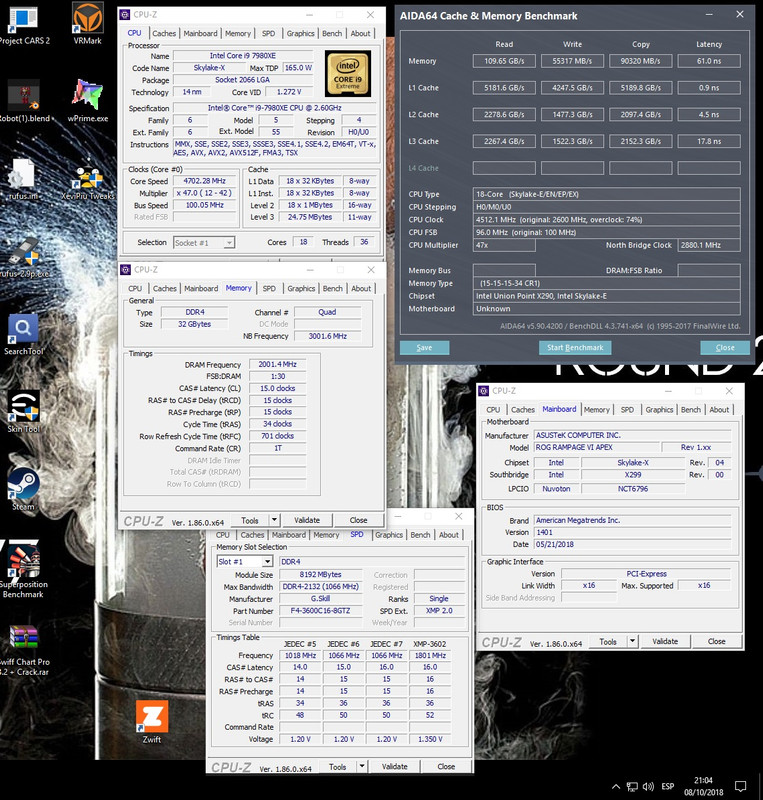Click Memory Latency value 61.0 ns

coord(709,61)
